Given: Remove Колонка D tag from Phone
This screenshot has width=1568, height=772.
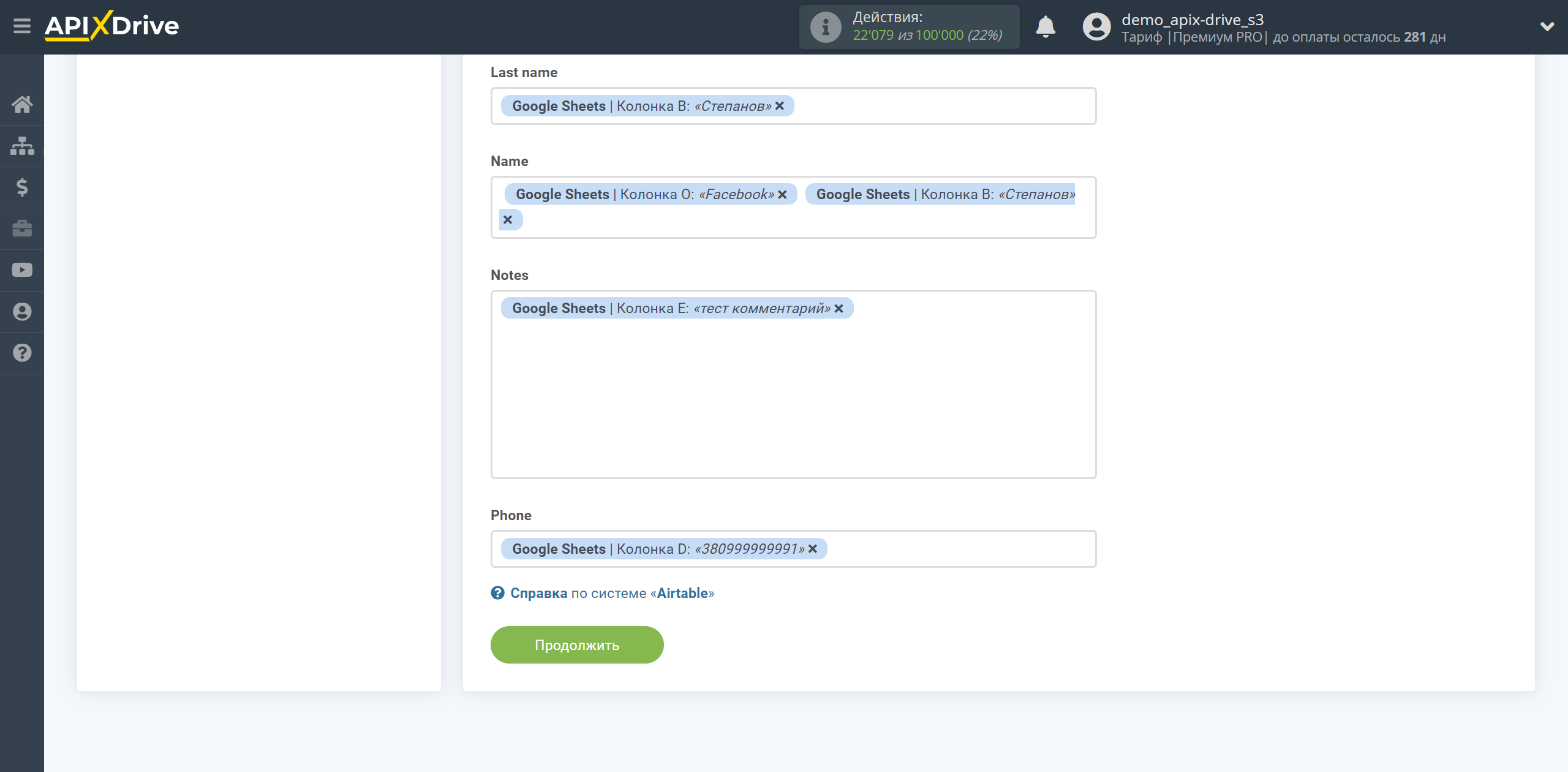Looking at the screenshot, I should pyautogui.click(x=812, y=549).
